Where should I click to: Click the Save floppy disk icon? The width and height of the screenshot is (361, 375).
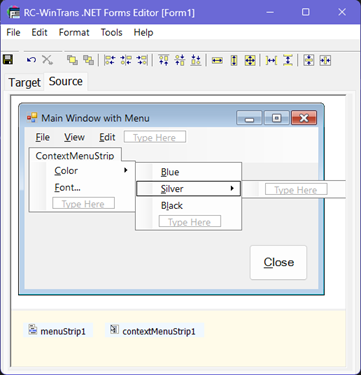click(8, 60)
